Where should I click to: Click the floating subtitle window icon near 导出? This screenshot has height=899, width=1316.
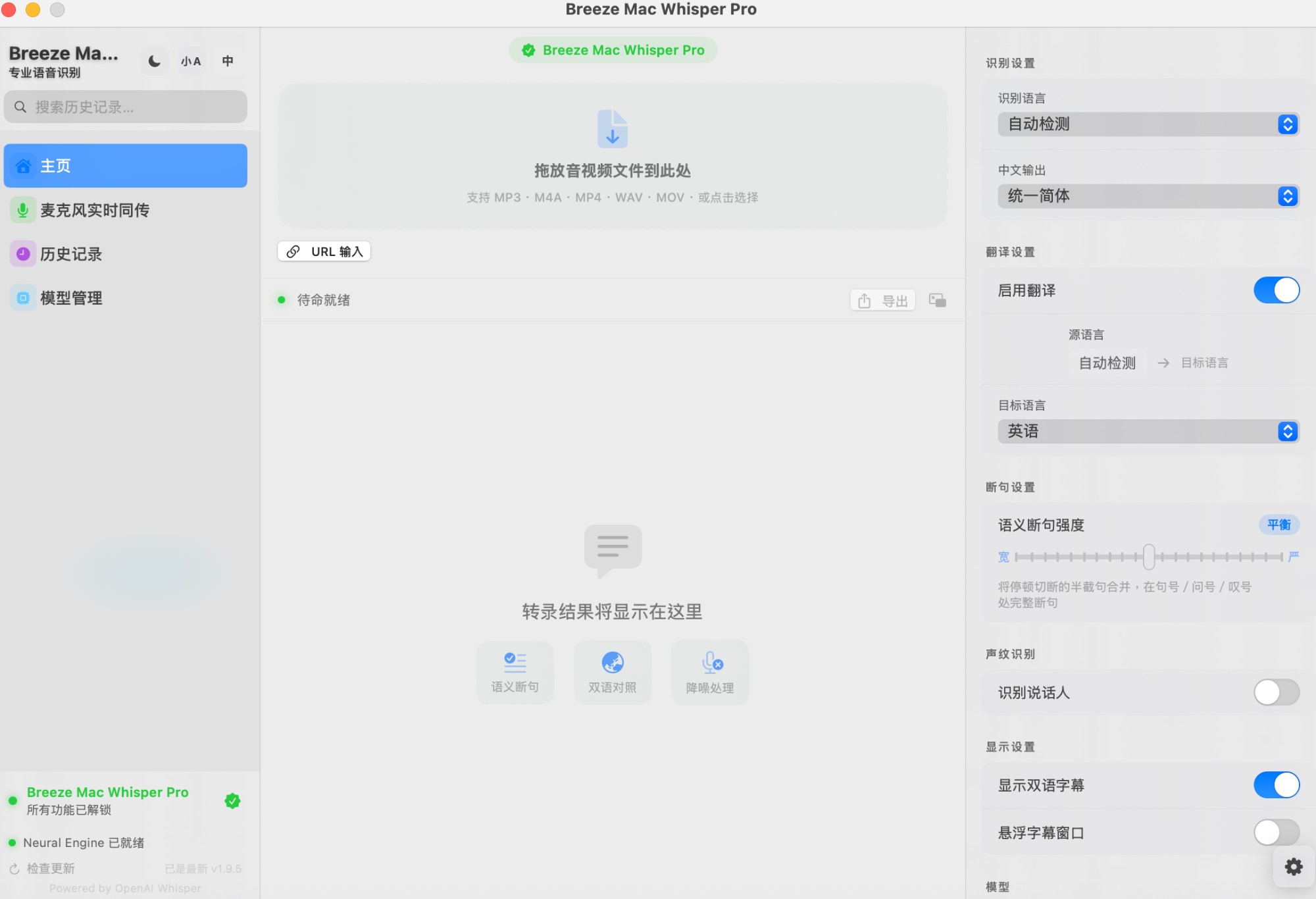point(938,300)
